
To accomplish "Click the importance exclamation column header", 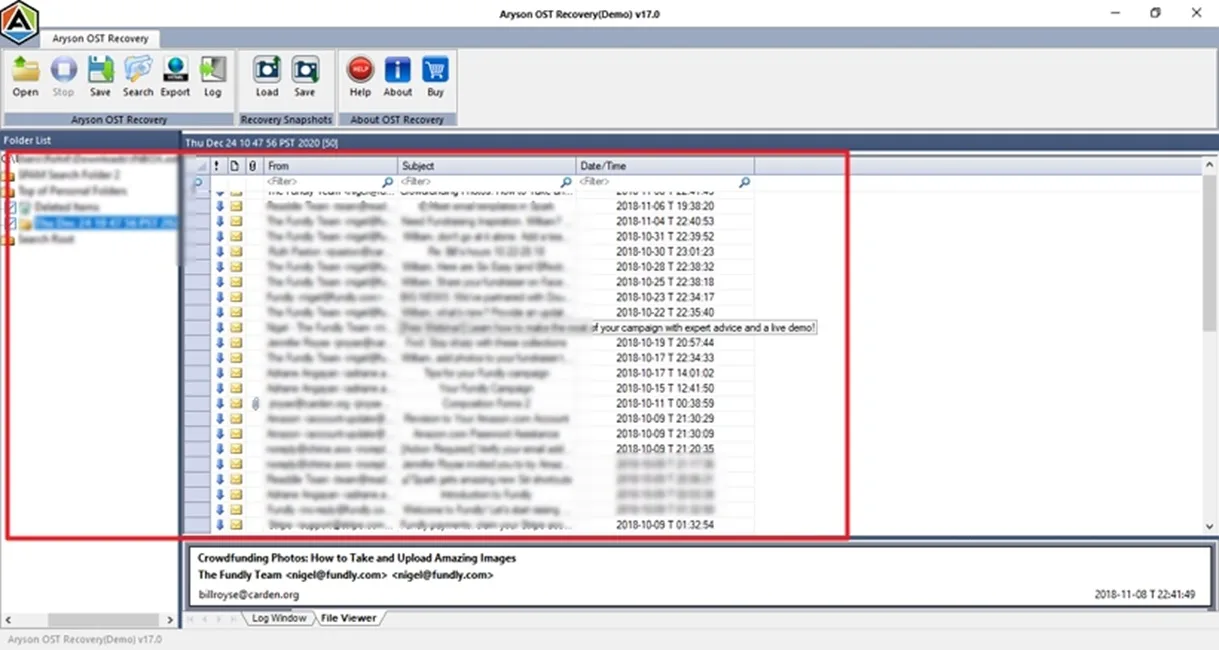I will [217, 166].
